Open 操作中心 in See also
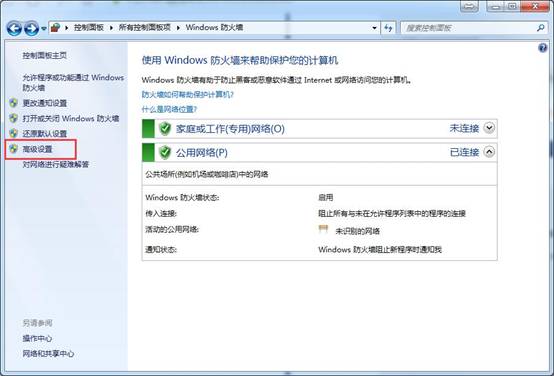 37,339
